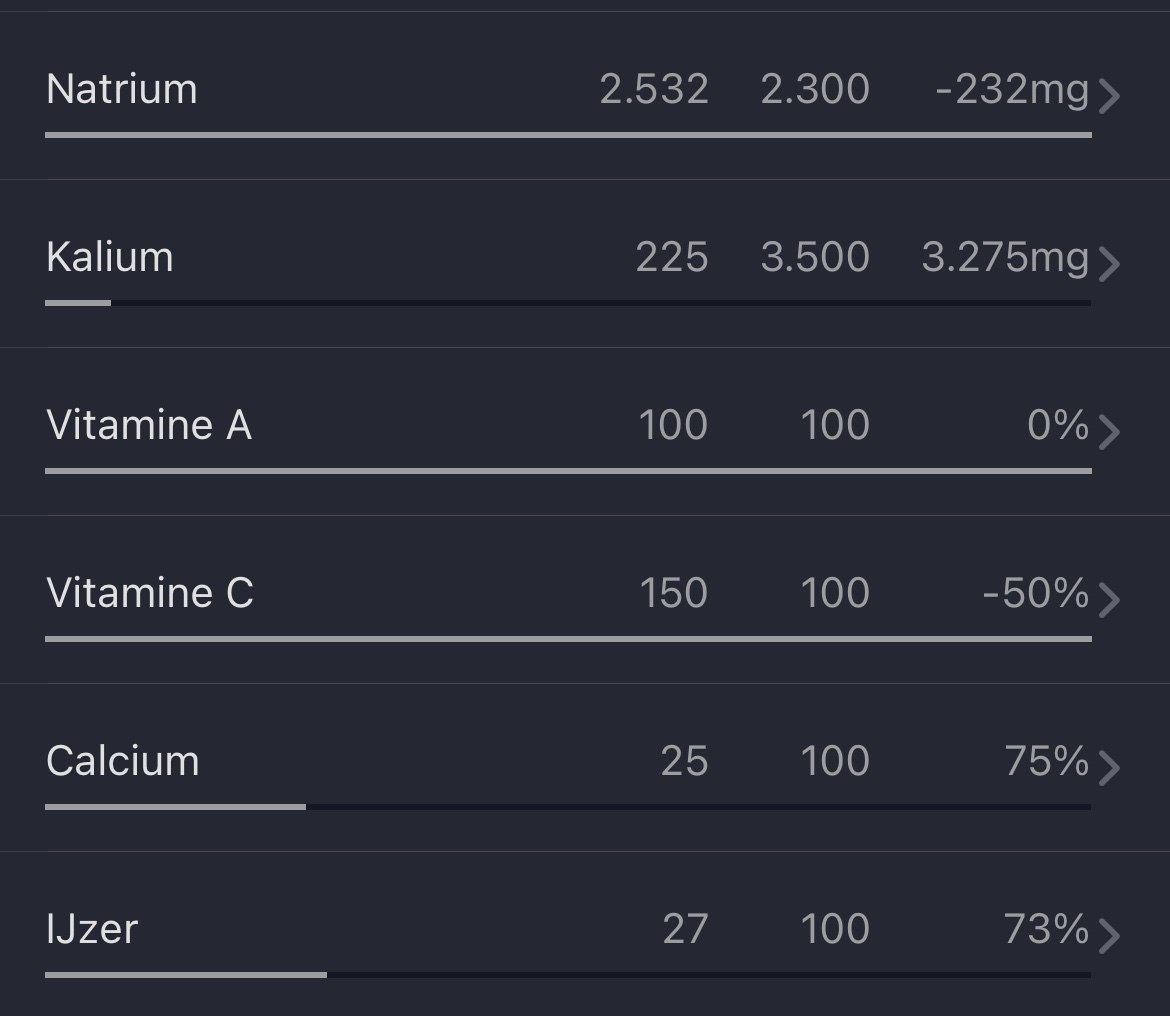Image resolution: width=1170 pixels, height=1016 pixels.
Task: Open IJzer details with its chevron
Action: pos(1108,936)
